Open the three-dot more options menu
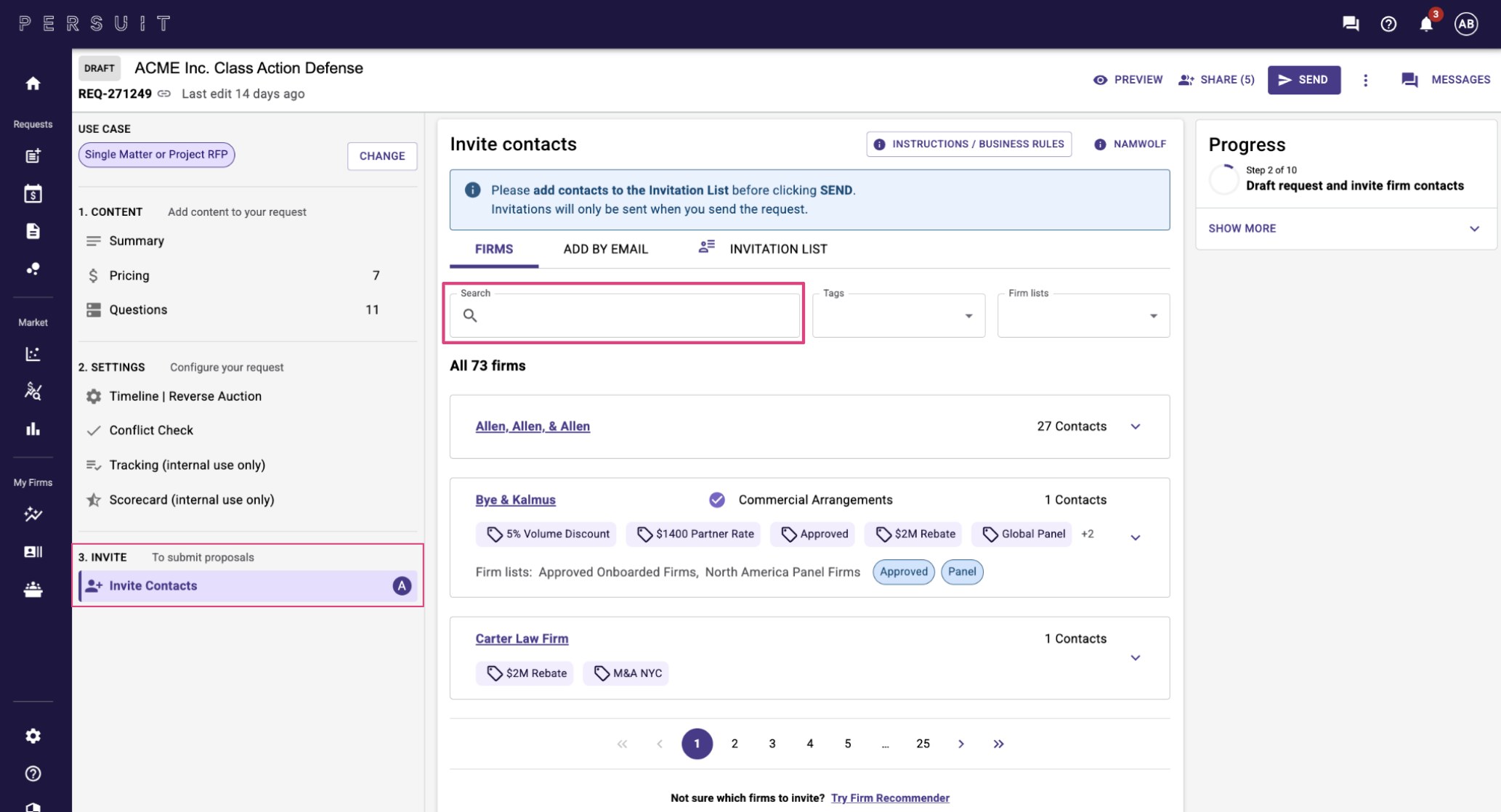The image size is (1501, 812). click(x=1365, y=80)
